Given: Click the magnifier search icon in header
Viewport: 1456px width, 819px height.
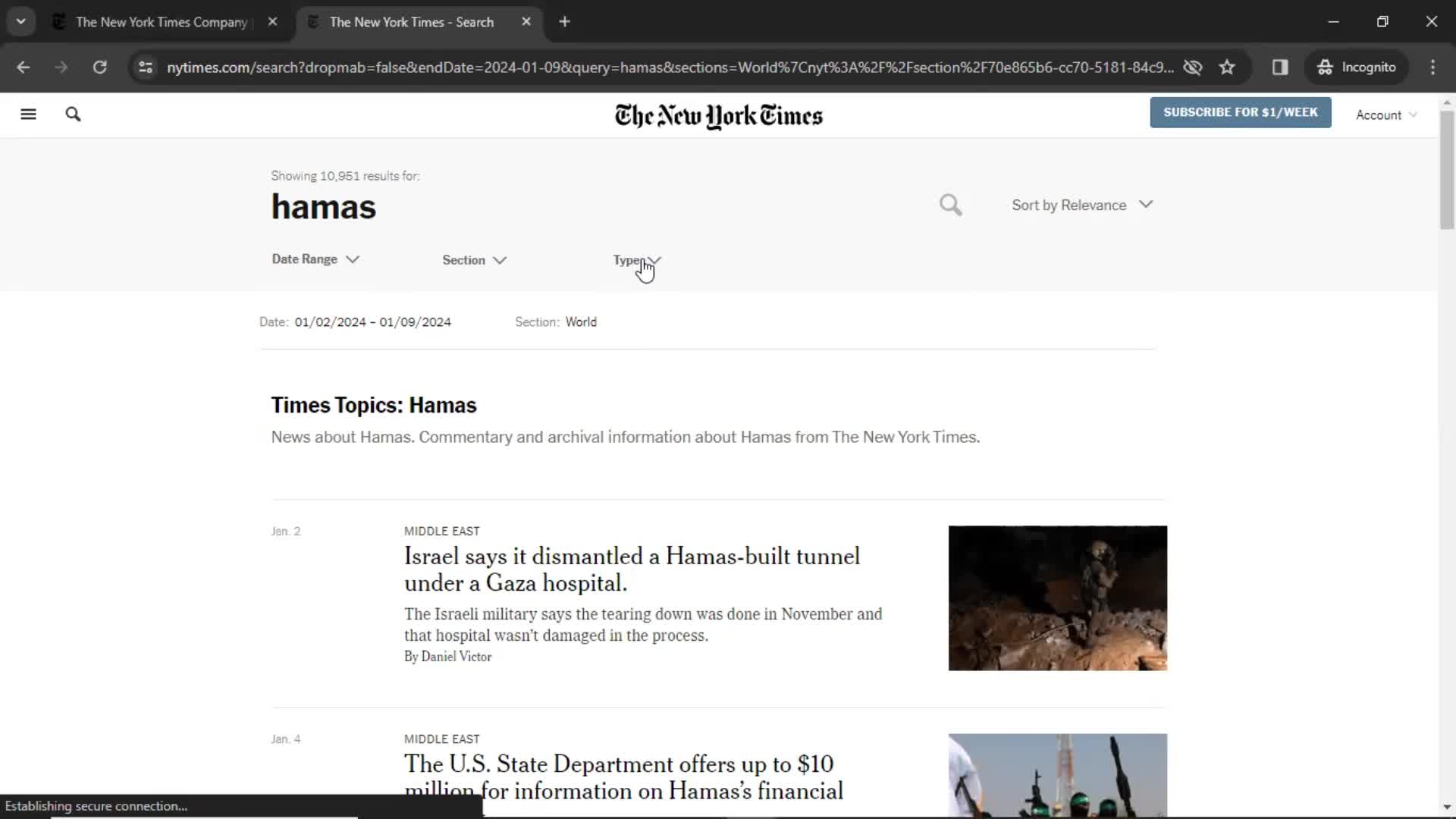Looking at the screenshot, I should coord(73,115).
